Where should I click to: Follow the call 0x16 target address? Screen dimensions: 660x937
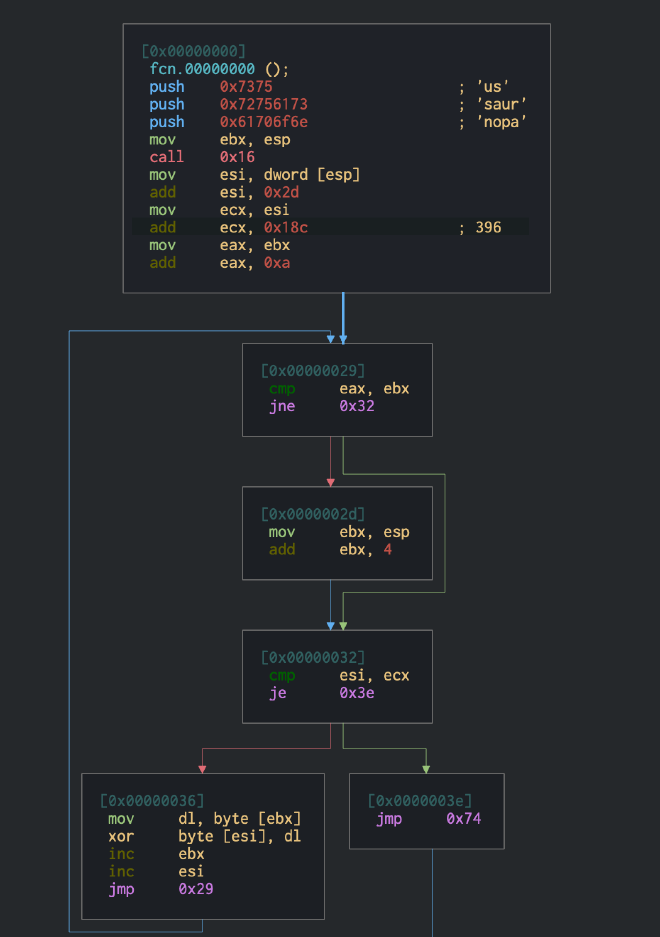click(x=237, y=157)
